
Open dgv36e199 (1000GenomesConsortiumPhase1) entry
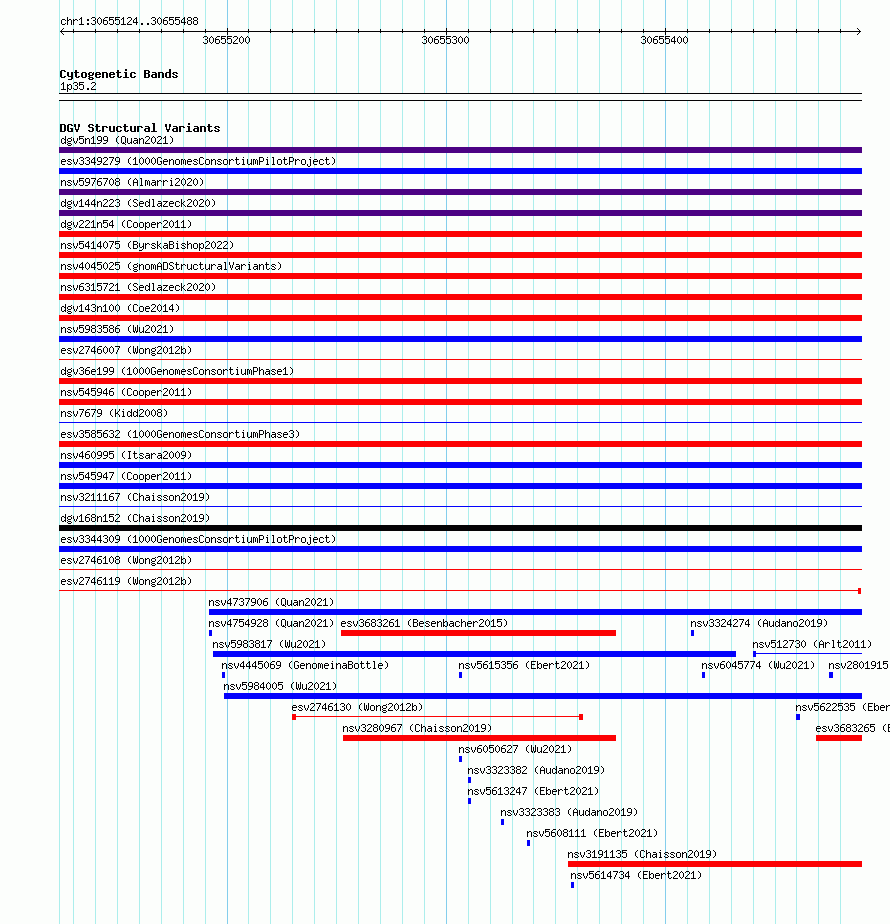(177, 371)
